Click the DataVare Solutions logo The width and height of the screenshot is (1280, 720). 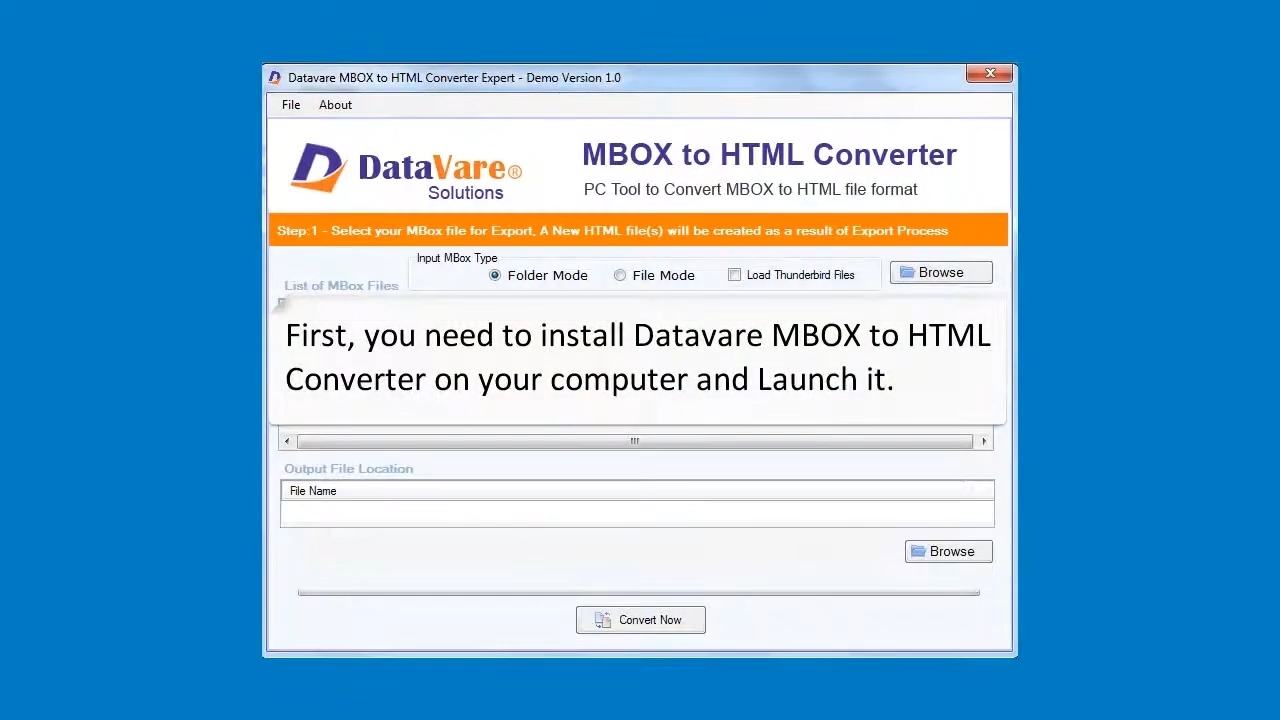(406, 170)
